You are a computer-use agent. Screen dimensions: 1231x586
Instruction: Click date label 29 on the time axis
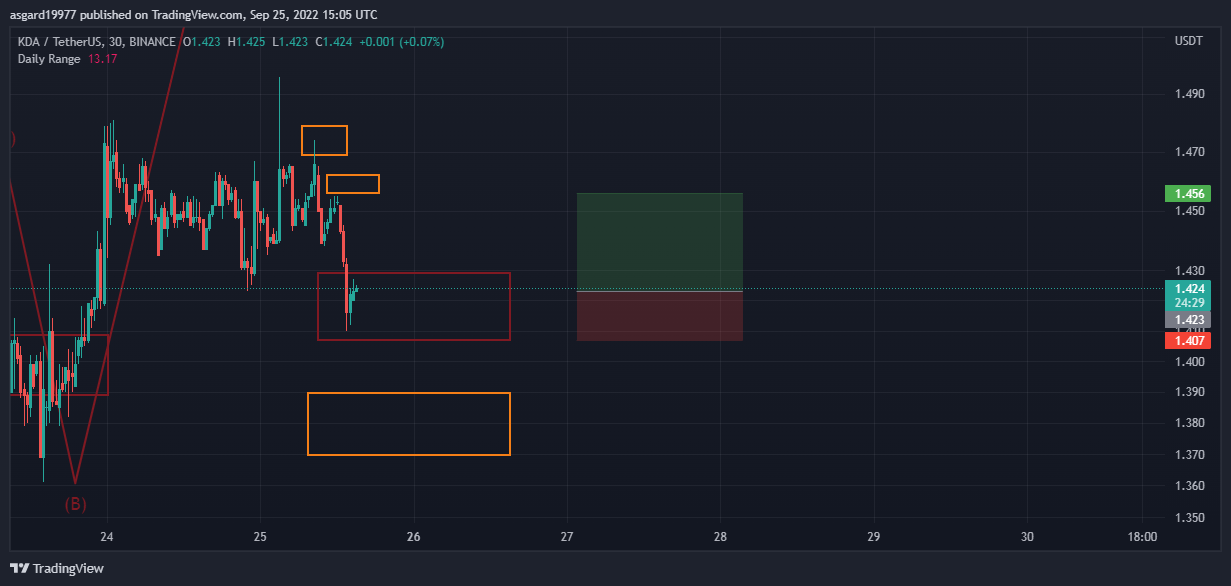click(874, 537)
